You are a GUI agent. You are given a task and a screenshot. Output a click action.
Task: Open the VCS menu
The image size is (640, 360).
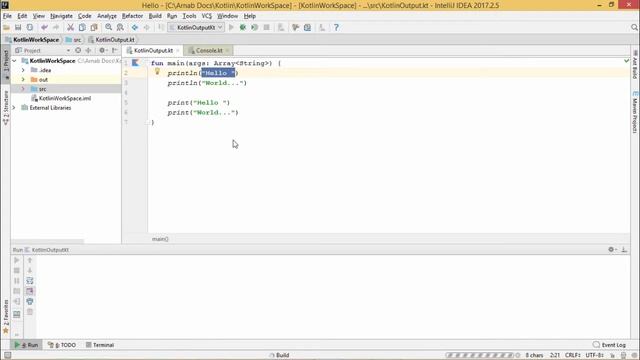[x=207, y=16]
